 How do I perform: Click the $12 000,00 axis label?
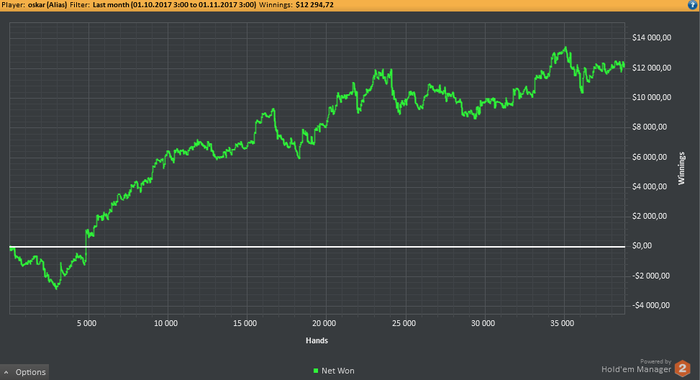pos(651,68)
